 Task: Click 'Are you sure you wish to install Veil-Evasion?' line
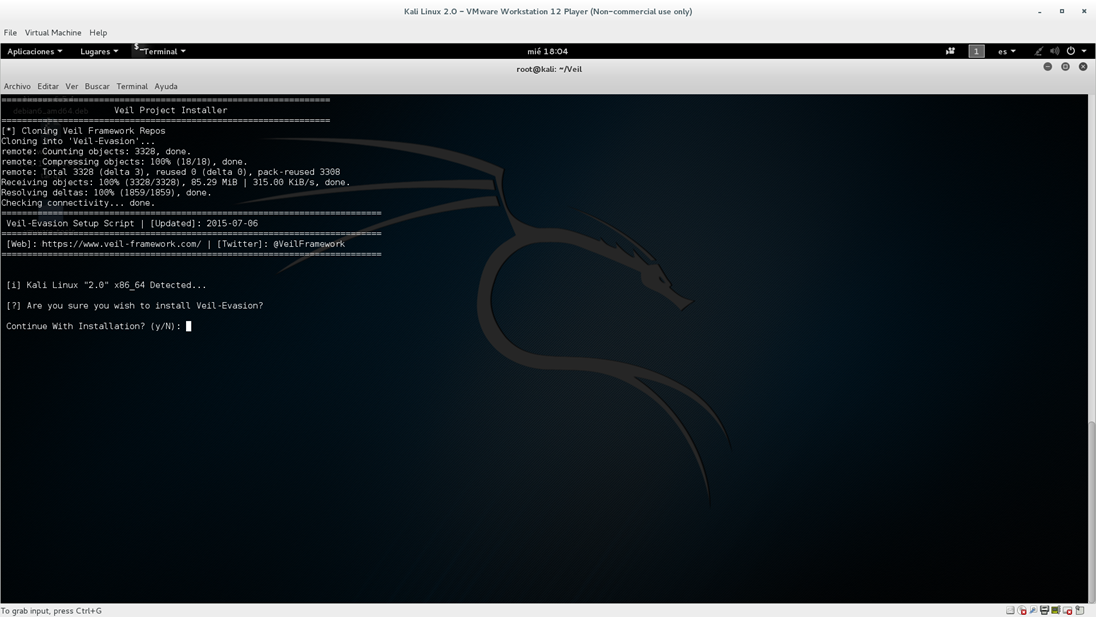click(x=134, y=305)
